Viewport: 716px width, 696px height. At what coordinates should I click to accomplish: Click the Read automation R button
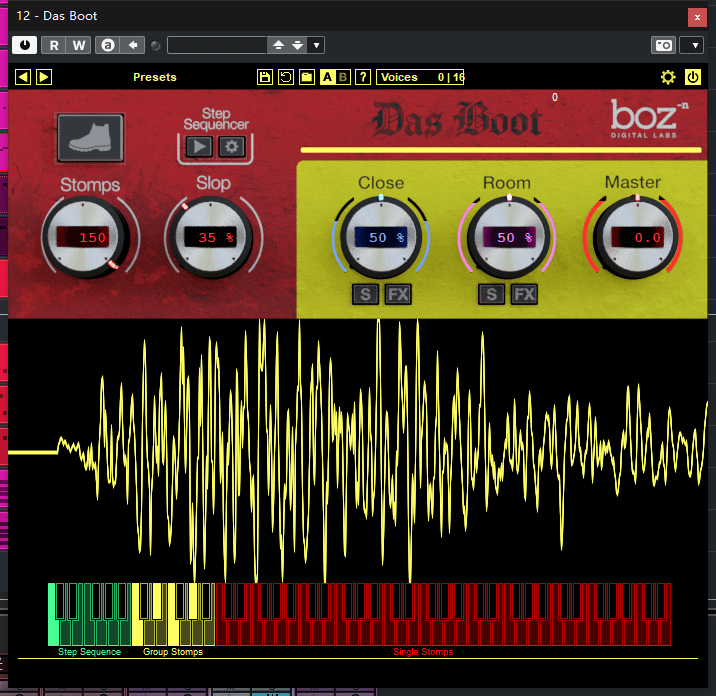[x=54, y=45]
